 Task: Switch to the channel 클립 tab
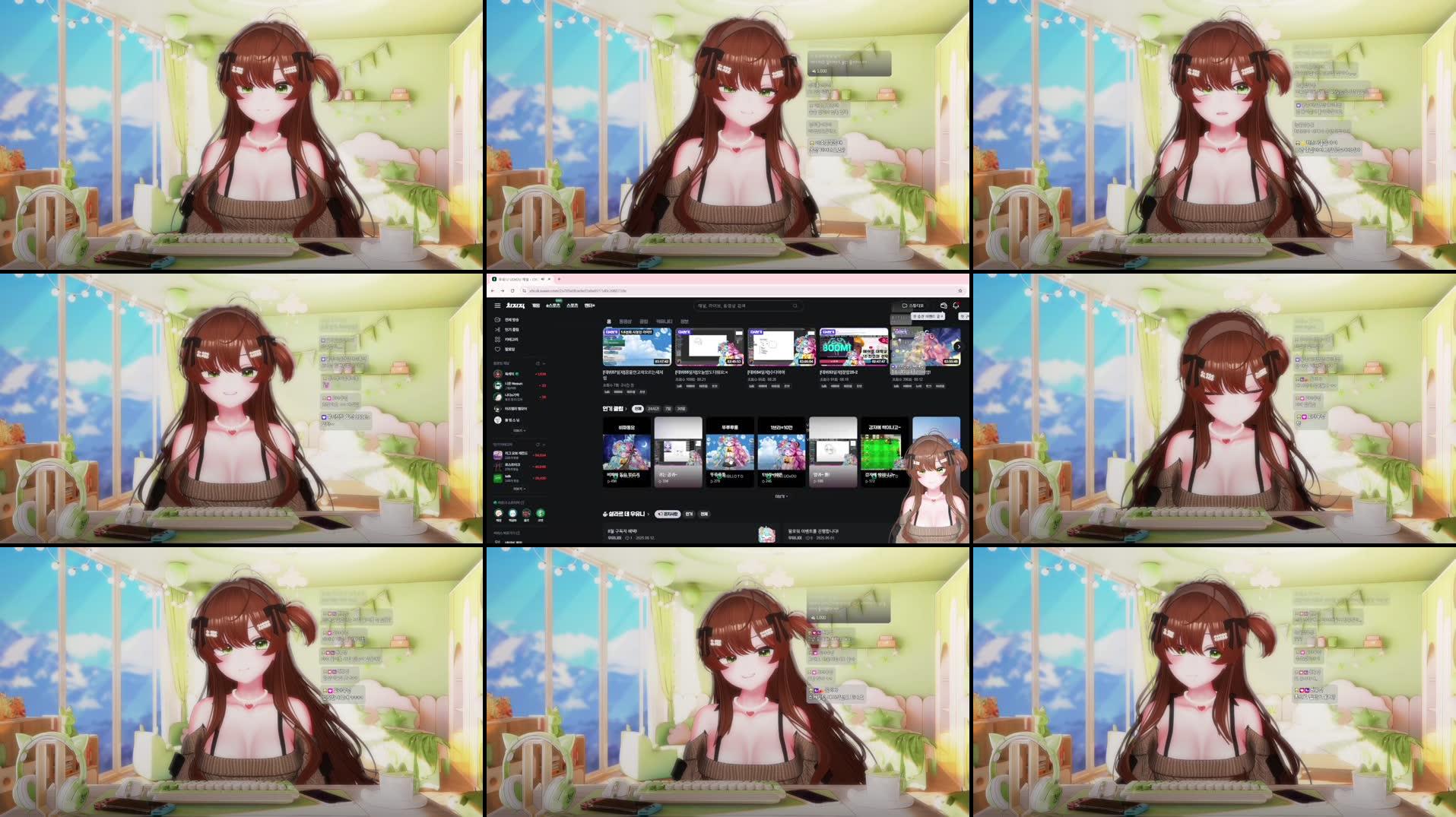[x=644, y=321]
